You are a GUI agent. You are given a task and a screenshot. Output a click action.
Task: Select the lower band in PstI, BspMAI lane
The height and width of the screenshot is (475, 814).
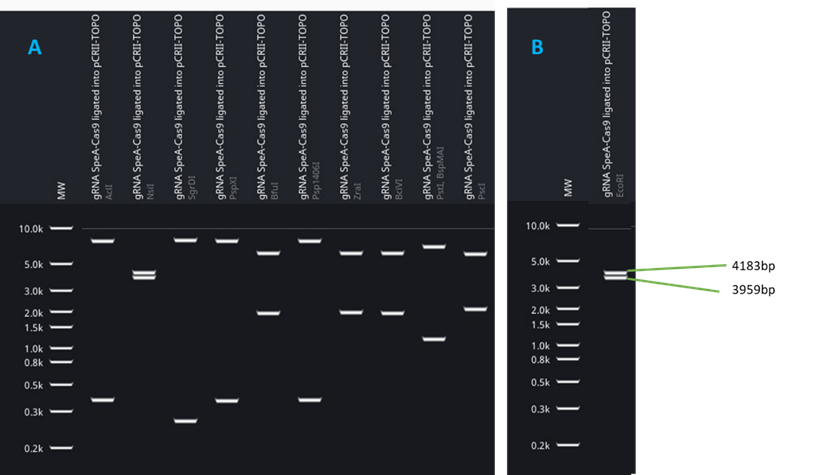433,339
